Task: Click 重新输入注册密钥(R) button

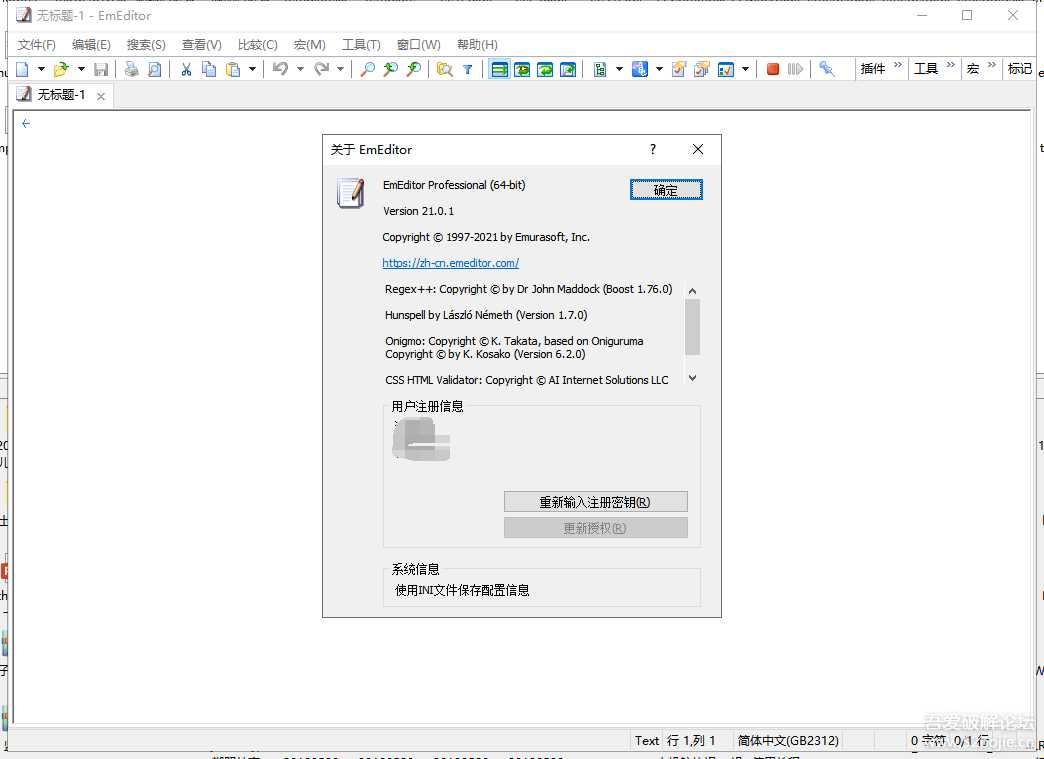Action: click(x=595, y=502)
